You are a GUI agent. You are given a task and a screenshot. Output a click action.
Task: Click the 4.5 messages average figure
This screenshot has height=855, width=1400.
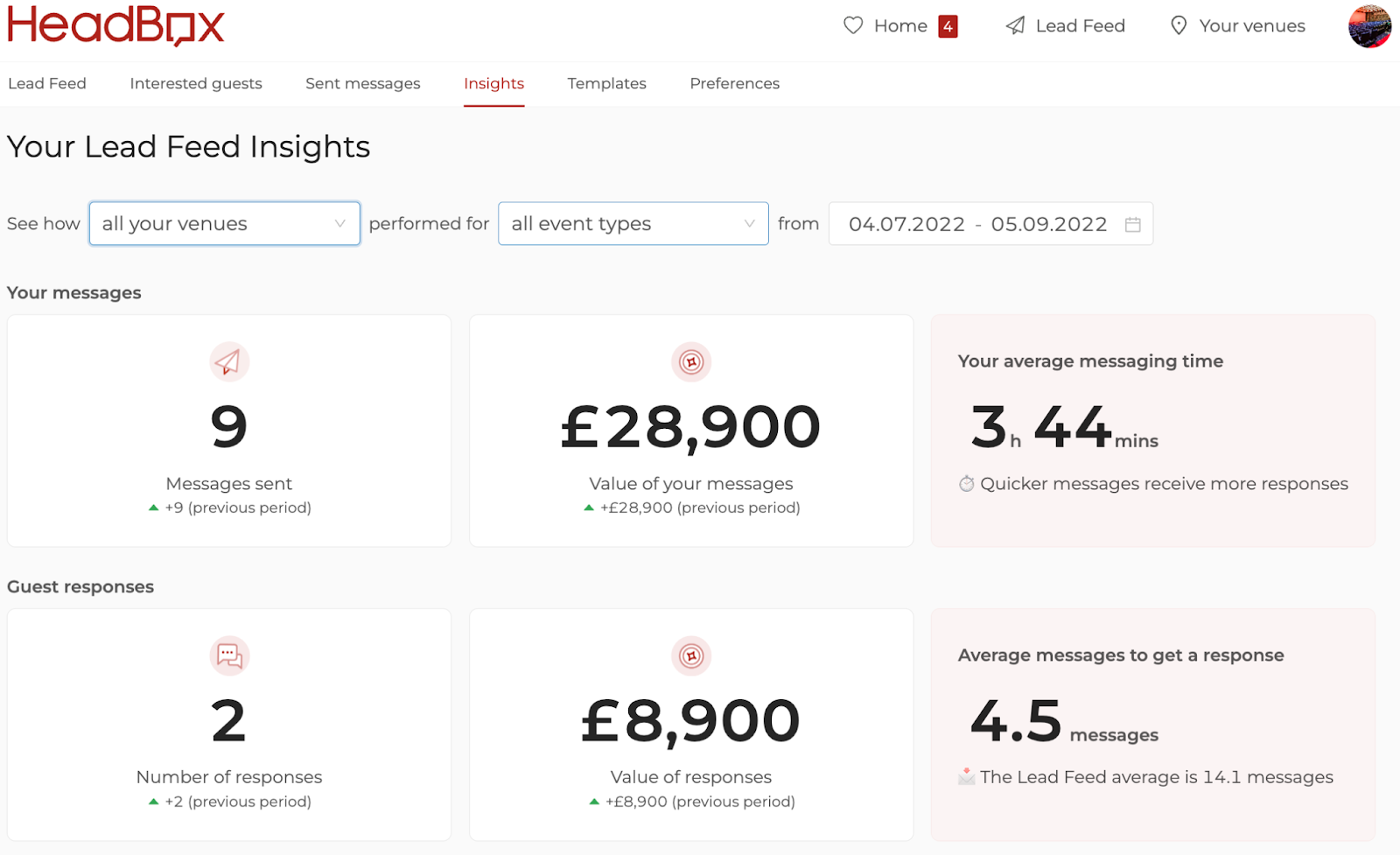click(1064, 721)
